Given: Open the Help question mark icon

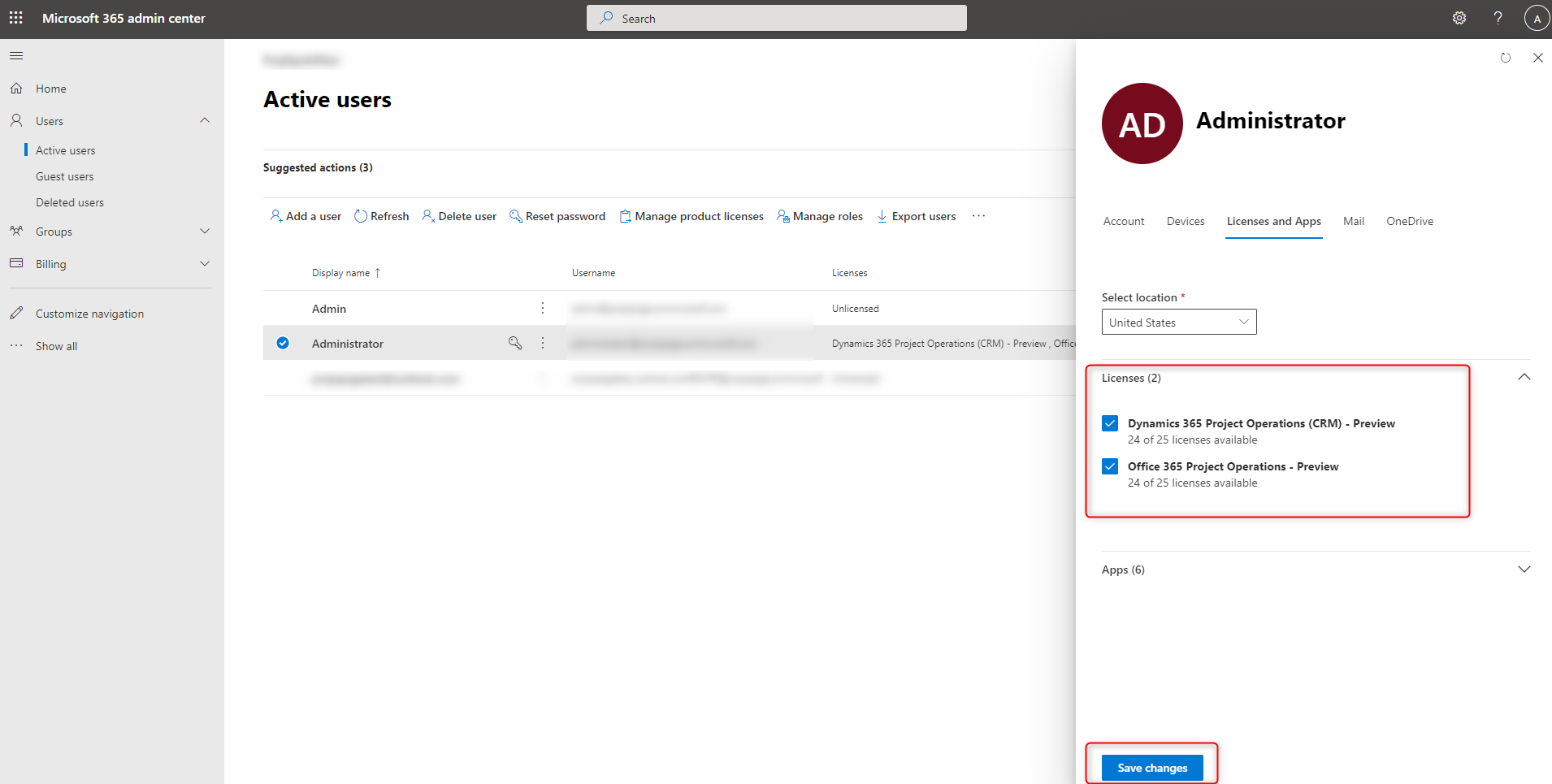Looking at the screenshot, I should click(x=1498, y=18).
